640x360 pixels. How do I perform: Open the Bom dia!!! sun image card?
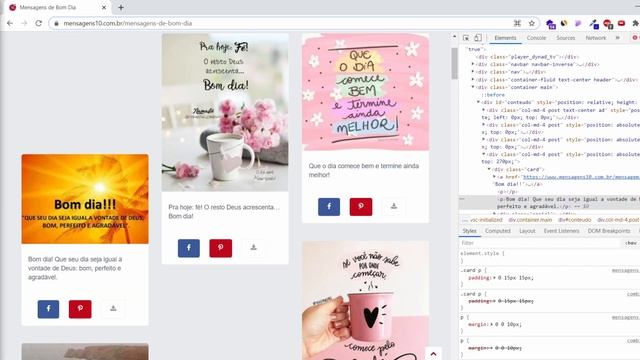[85, 199]
